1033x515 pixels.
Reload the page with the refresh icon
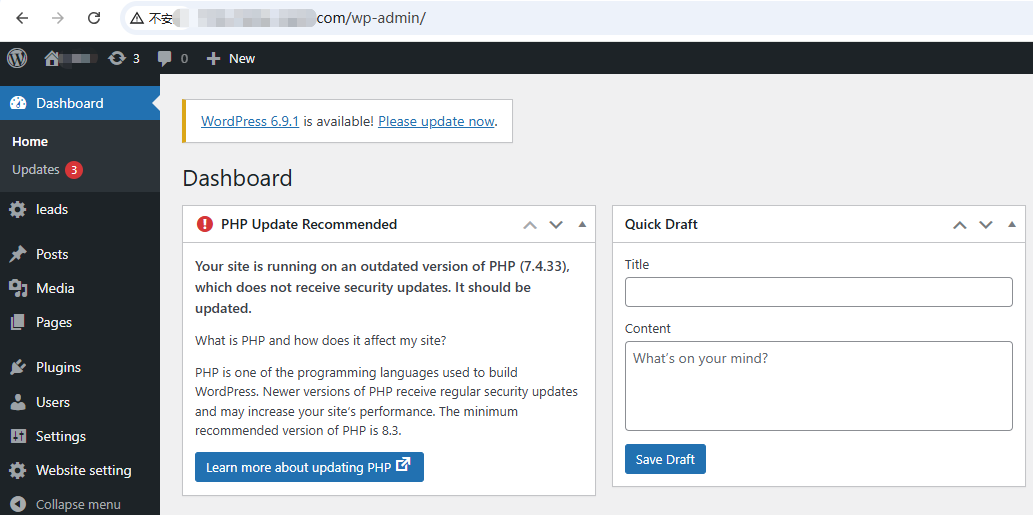point(94,18)
